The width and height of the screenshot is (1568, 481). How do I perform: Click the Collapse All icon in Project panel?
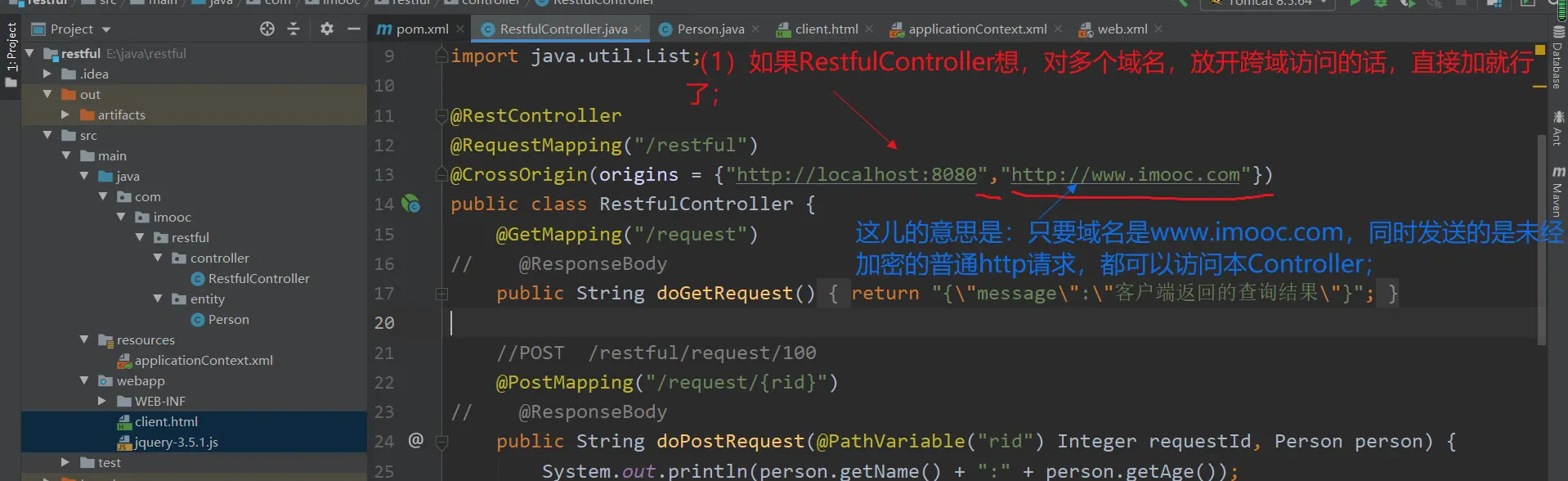[293, 29]
